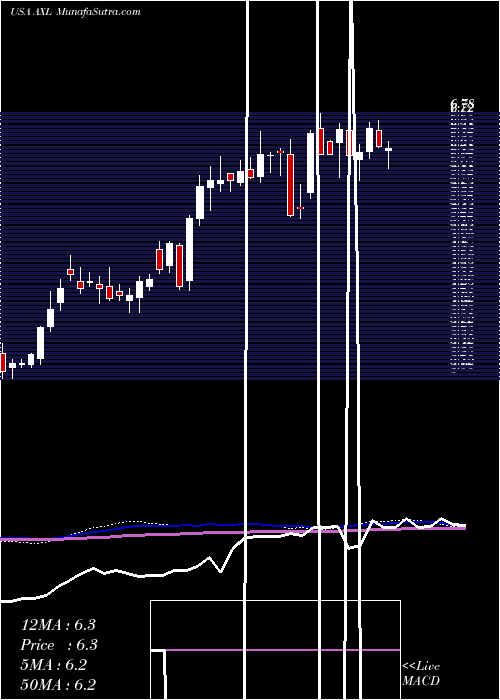
Task: Click the top price axis label 6.78
Action: (x=462, y=105)
